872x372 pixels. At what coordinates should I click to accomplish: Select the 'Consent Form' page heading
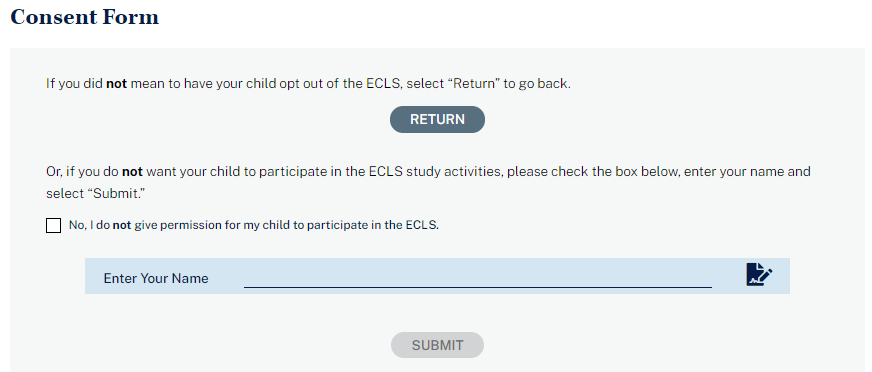[85, 17]
